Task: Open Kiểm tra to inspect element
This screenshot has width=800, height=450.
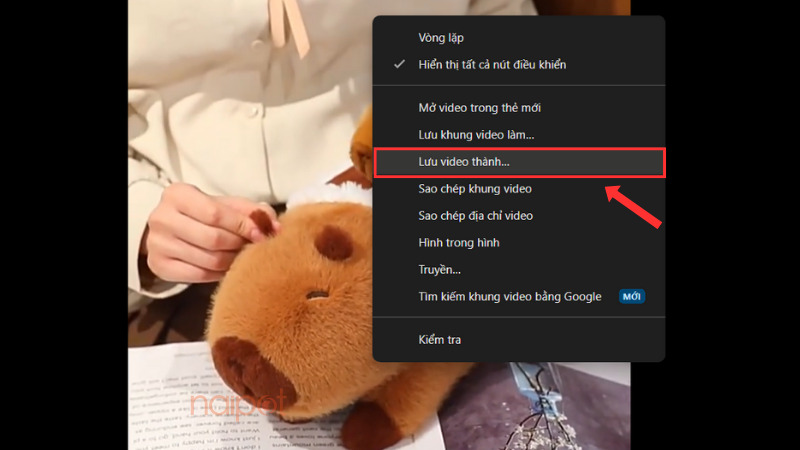Action: (x=439, y=340)
